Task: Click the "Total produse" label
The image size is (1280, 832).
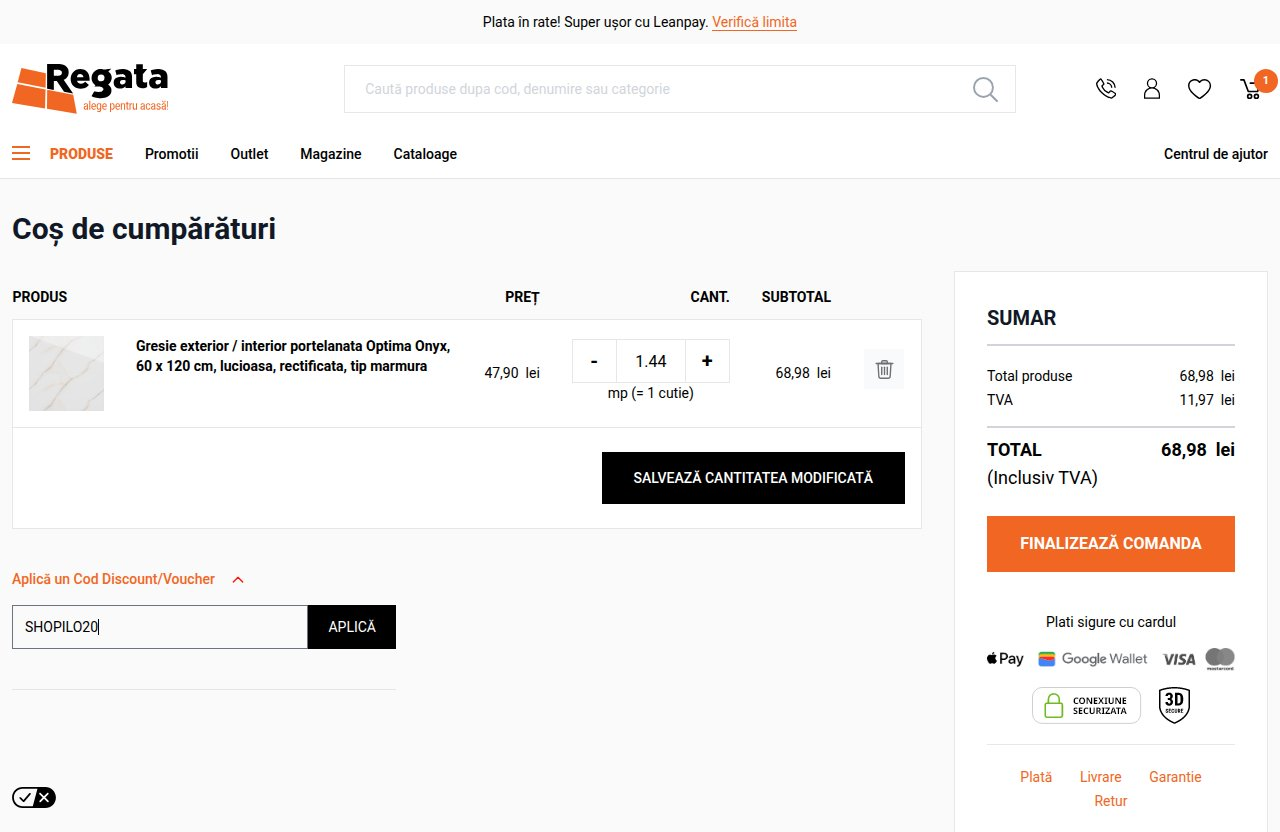Action: [x=1030, y=376]
